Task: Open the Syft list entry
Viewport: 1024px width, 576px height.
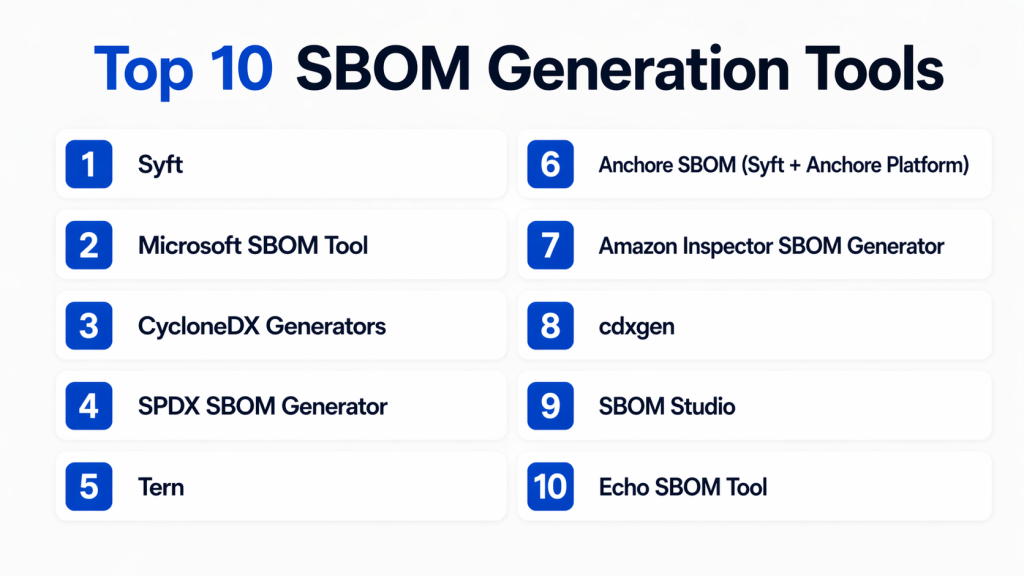Action: 160,165
